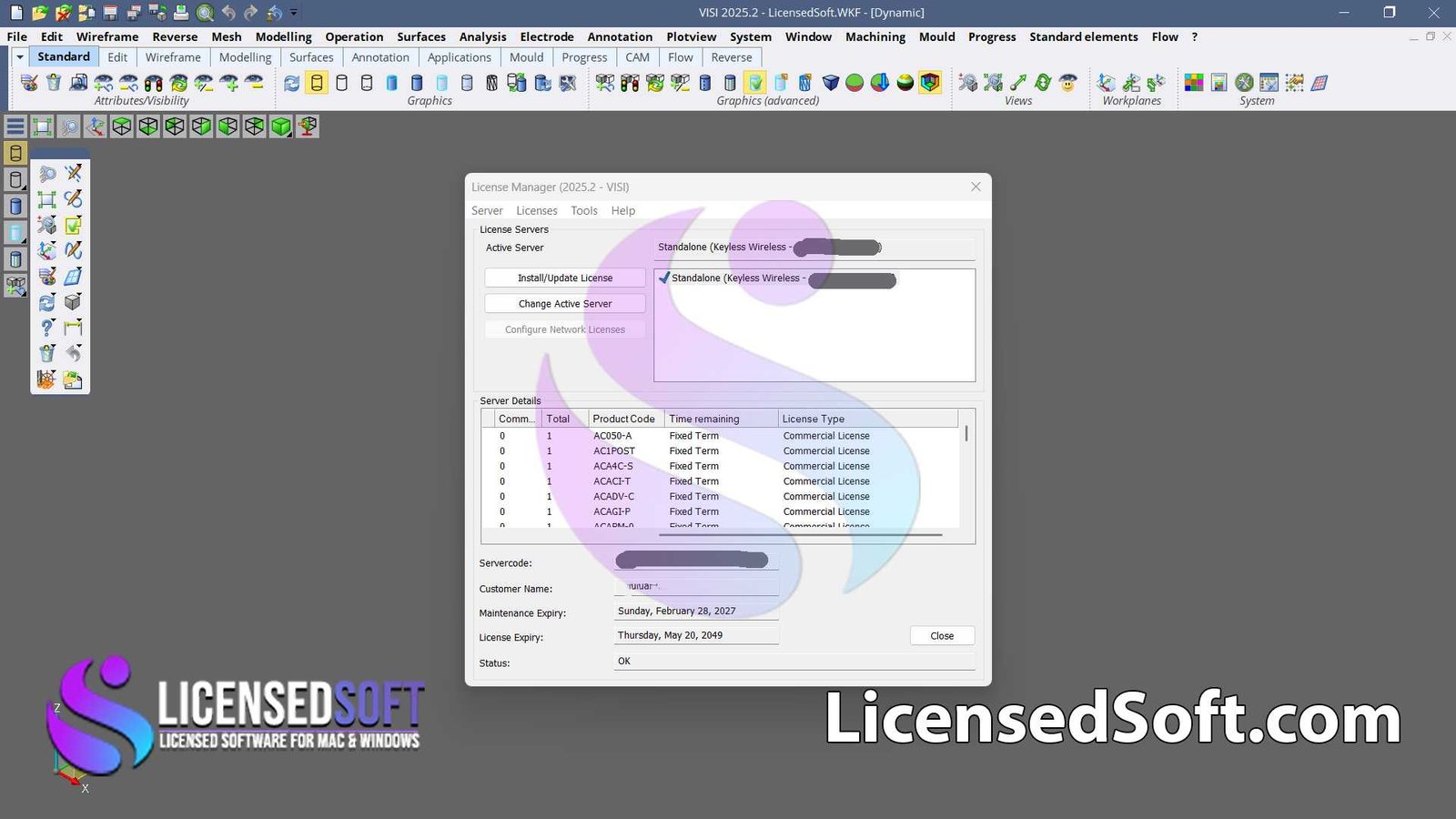This screenshot has height=819, width=1456.
Task: Open the Wireframe menu in menu bar
Action: click(107, 36)
